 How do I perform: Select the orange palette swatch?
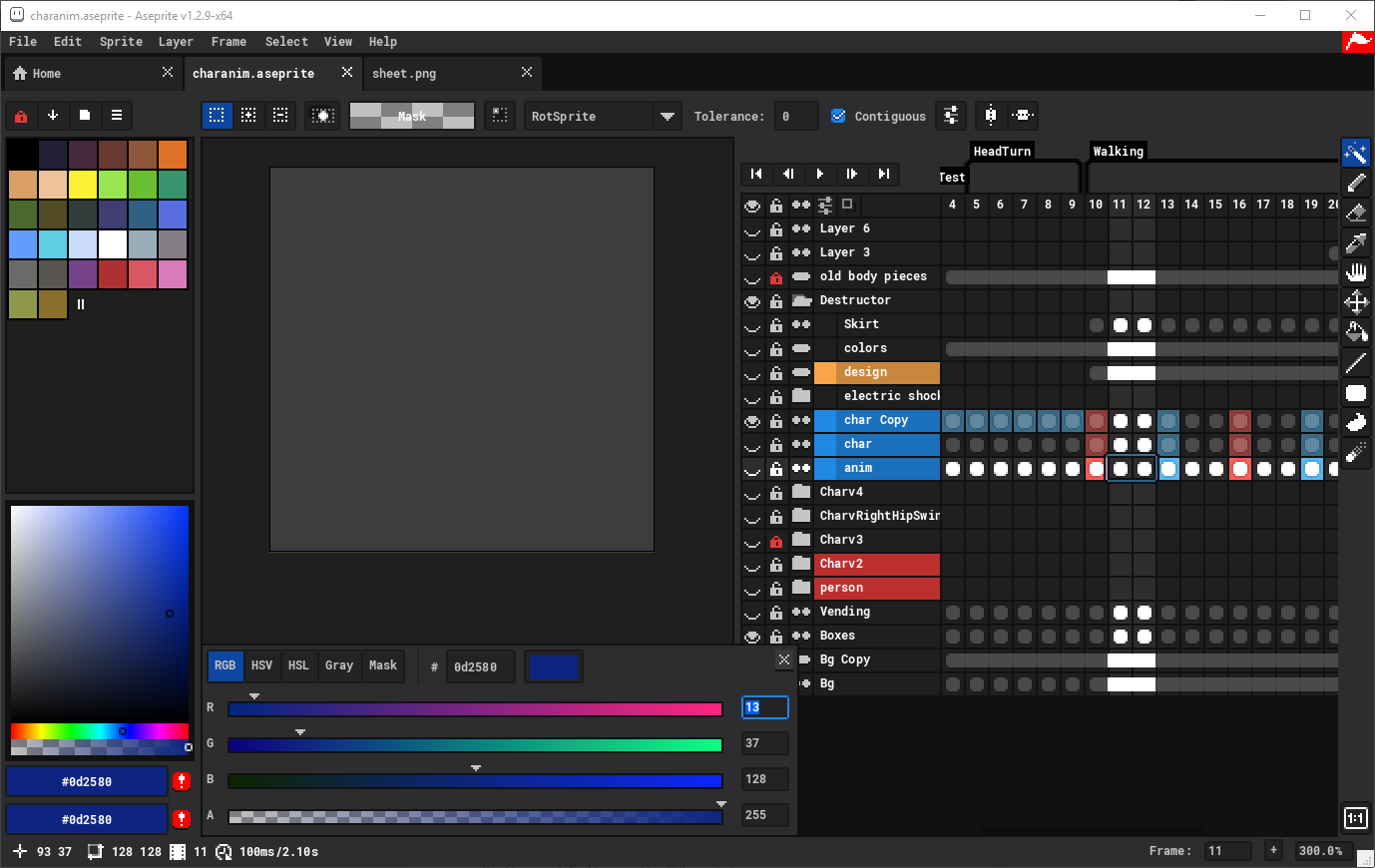173,155
